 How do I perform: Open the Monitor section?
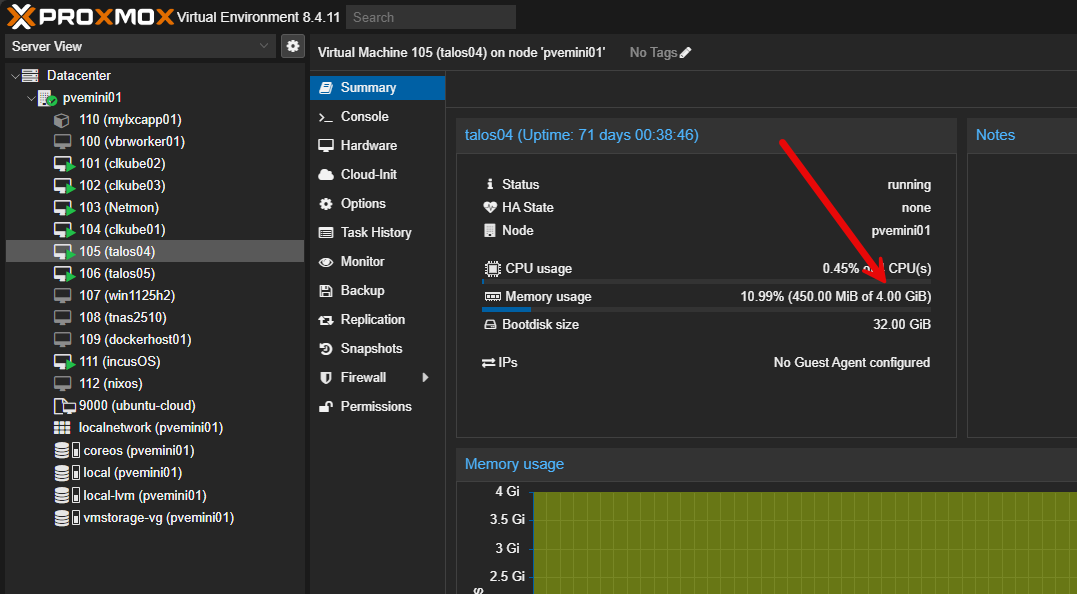[x=364, y=261]
